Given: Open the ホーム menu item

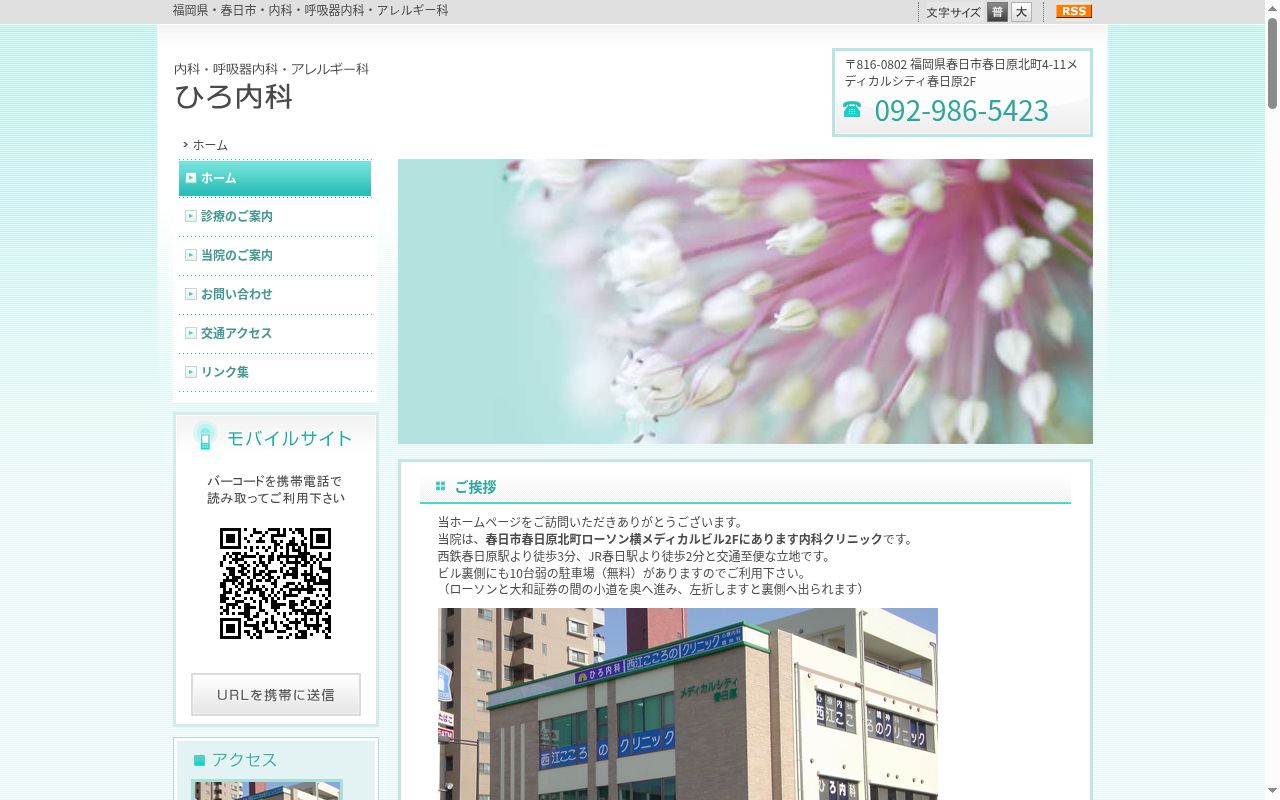Looking at the screenshot, I should (275, 178).
